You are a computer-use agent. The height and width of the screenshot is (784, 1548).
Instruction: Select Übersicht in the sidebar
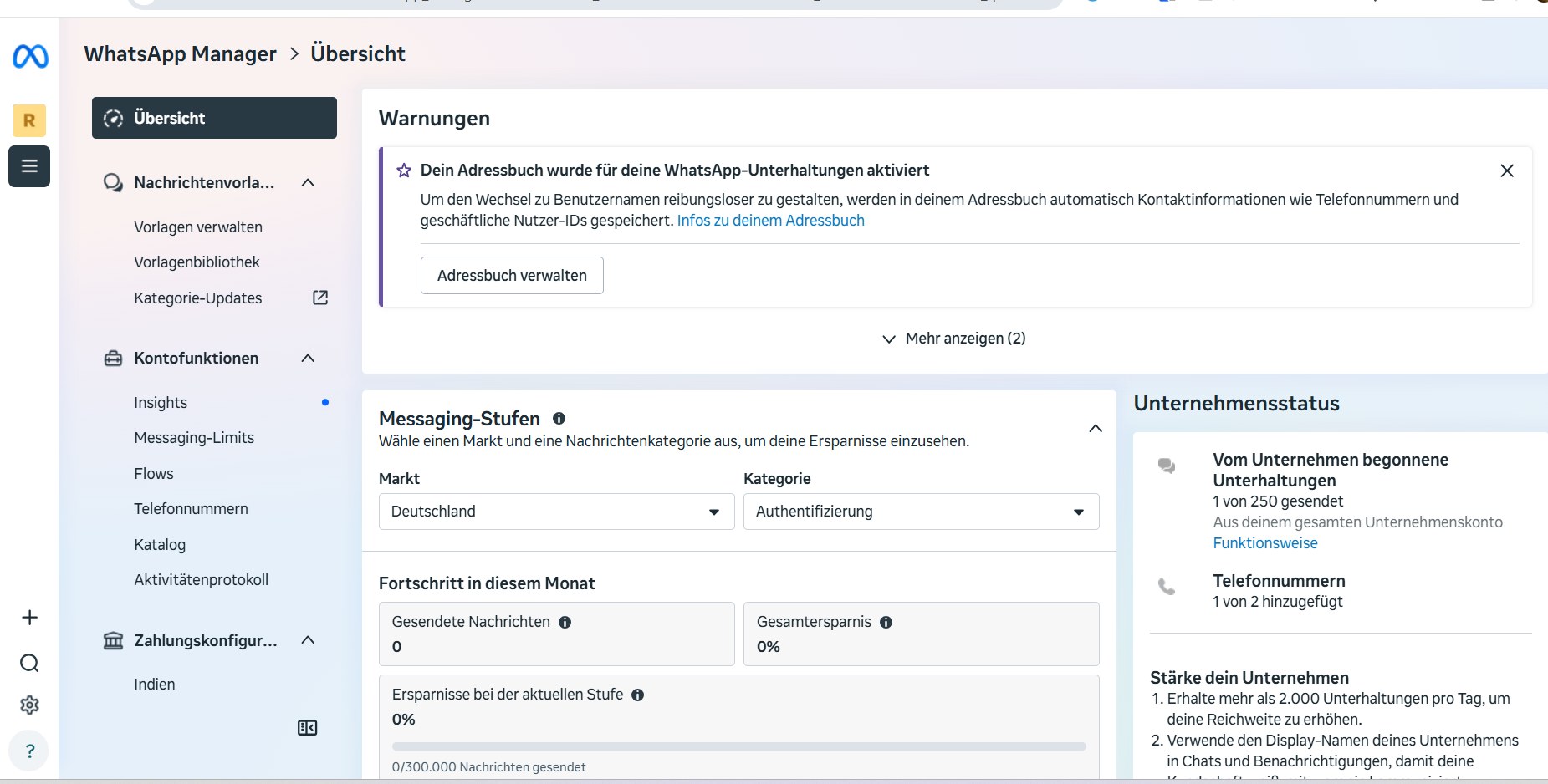[x=214, y=118]
